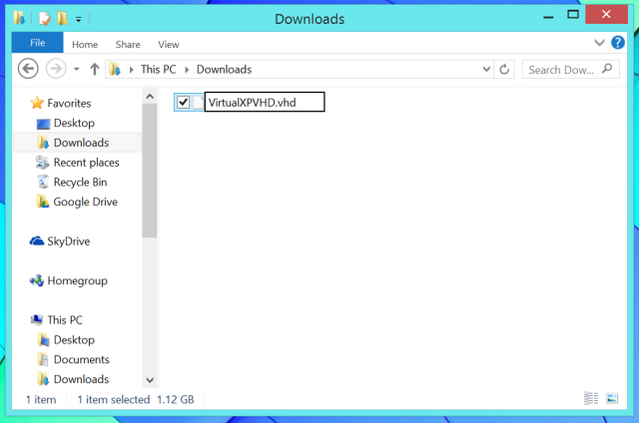Click the navigation pane scroll down arrow

click(150, 380)
